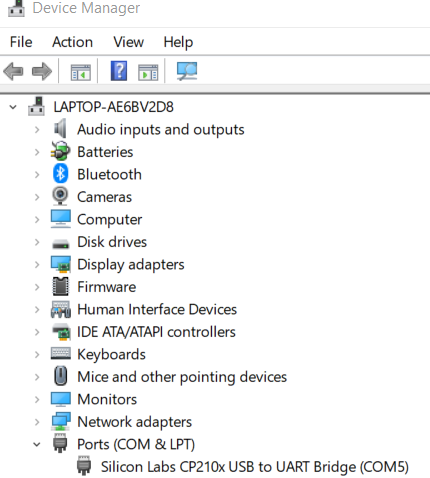Open the Help menu
Image resolution: width=430 pixels, height=478 pixels.
tap(178, 43)
